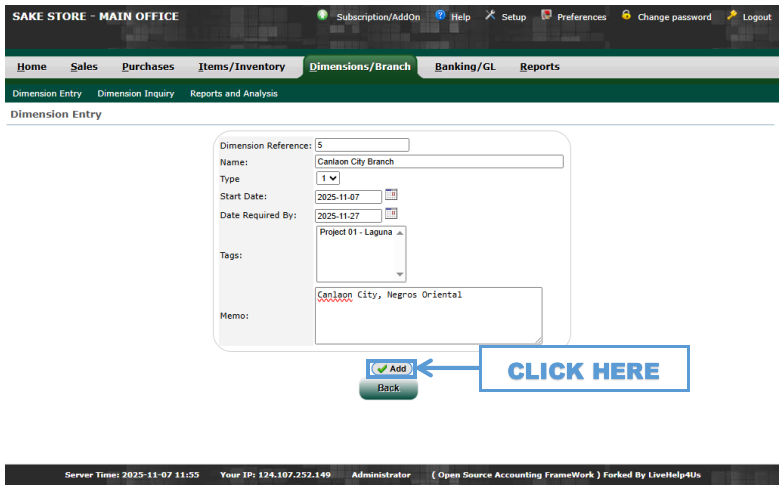The height and width of the screenshot is (492, 782).
Task: Open Help via the question mark icon
Action: pos(440,15)
